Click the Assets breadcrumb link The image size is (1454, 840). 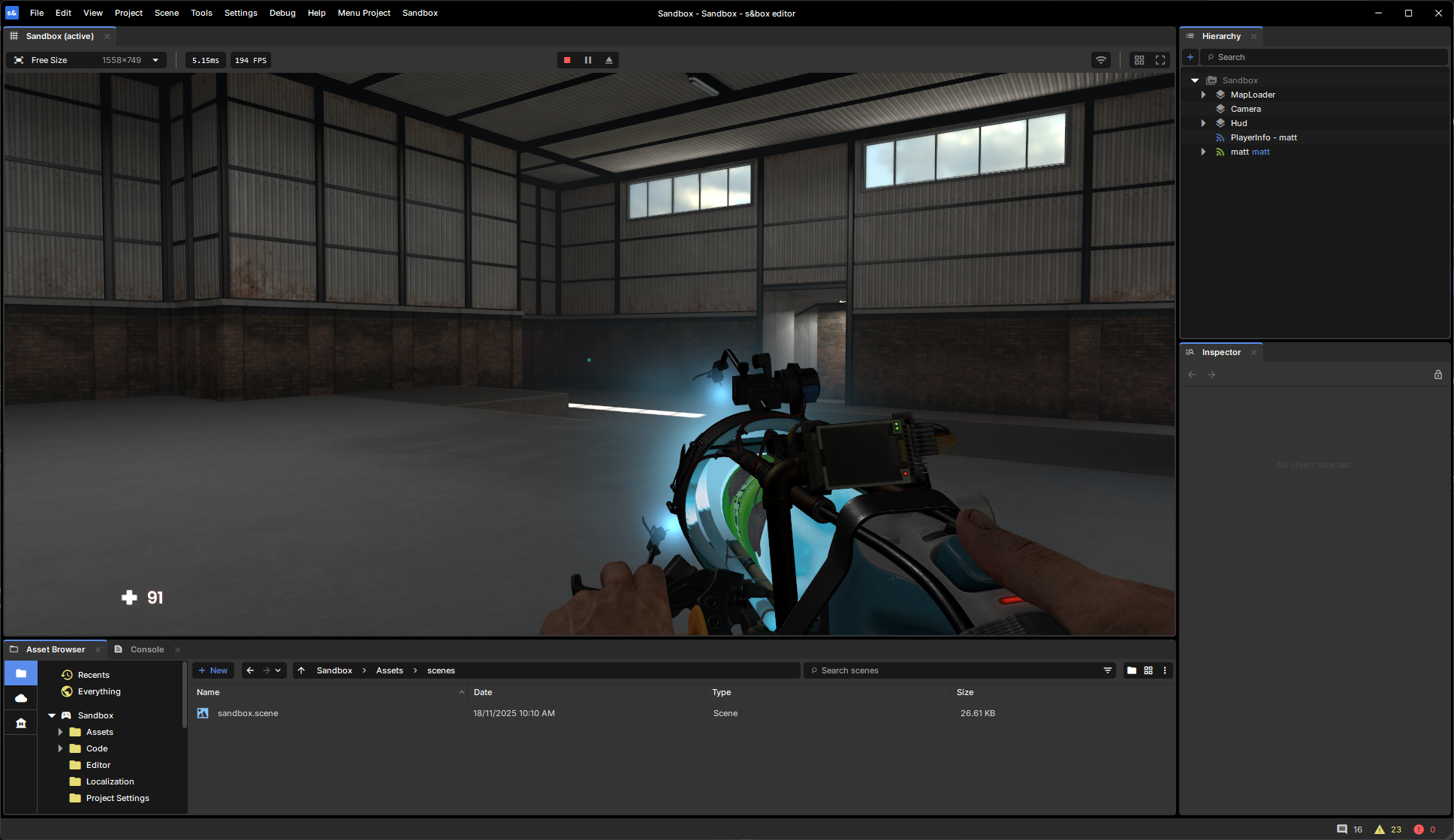389,670
